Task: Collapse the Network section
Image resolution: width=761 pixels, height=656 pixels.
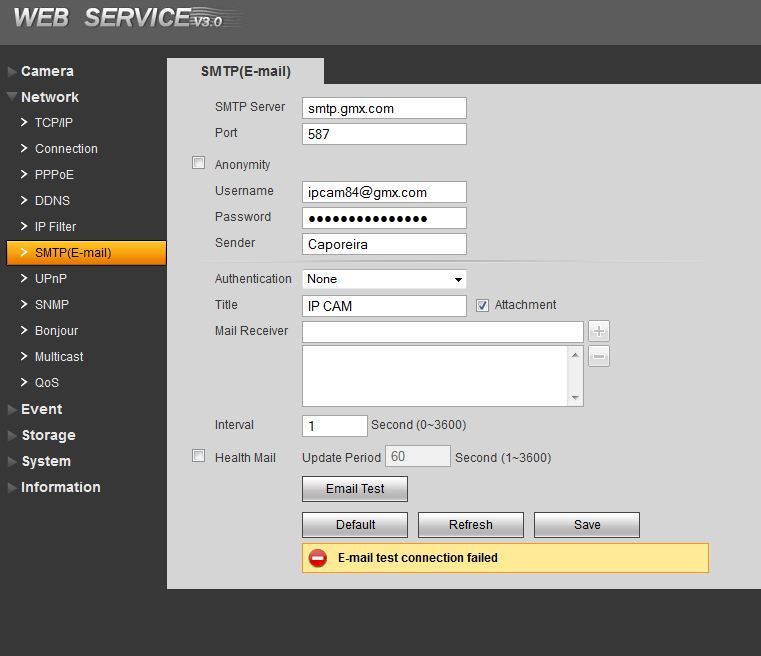Action: (49, 97)
